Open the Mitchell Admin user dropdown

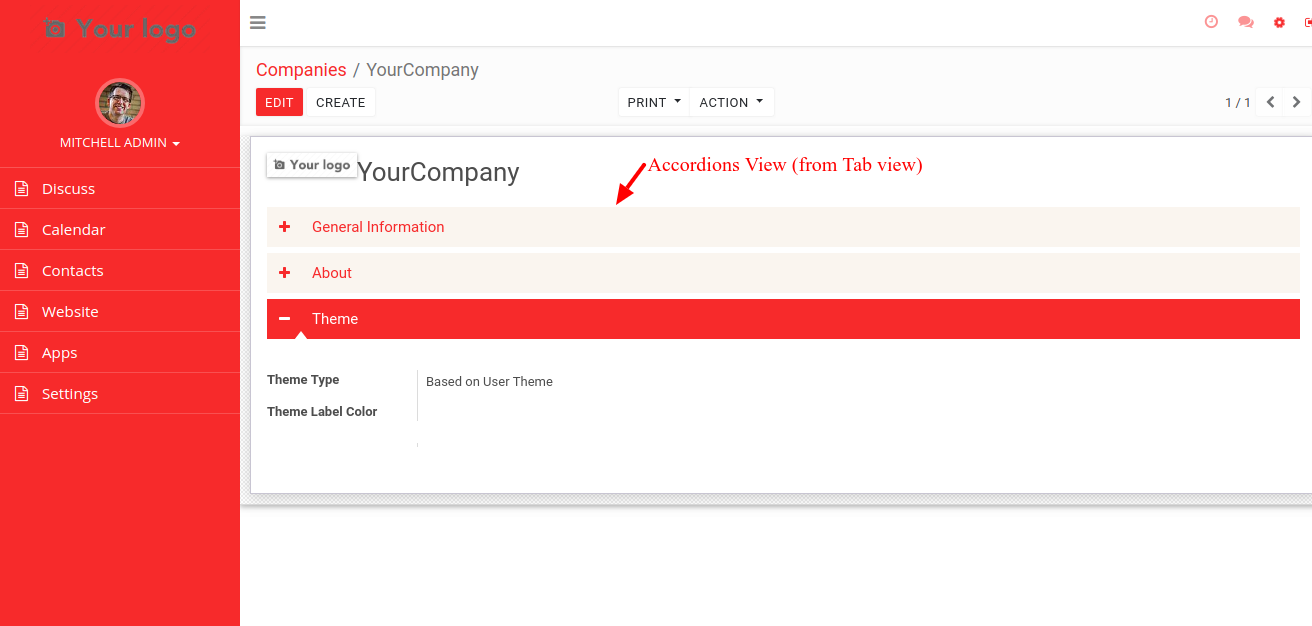[120, 143]
